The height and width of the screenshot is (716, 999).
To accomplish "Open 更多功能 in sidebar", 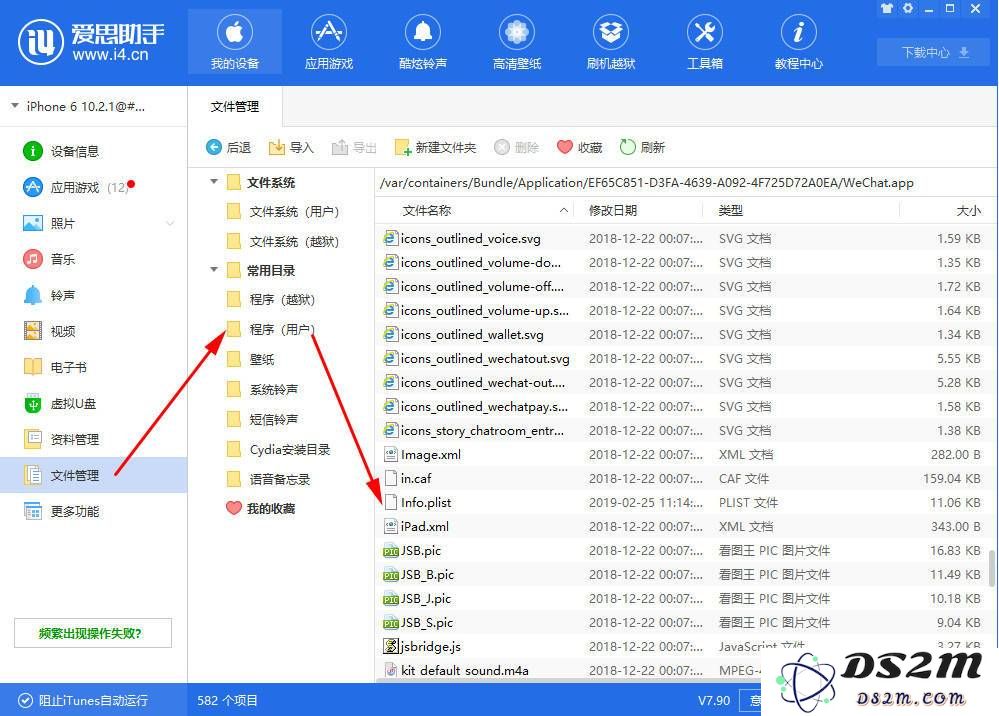I will (x=61, y=511).
